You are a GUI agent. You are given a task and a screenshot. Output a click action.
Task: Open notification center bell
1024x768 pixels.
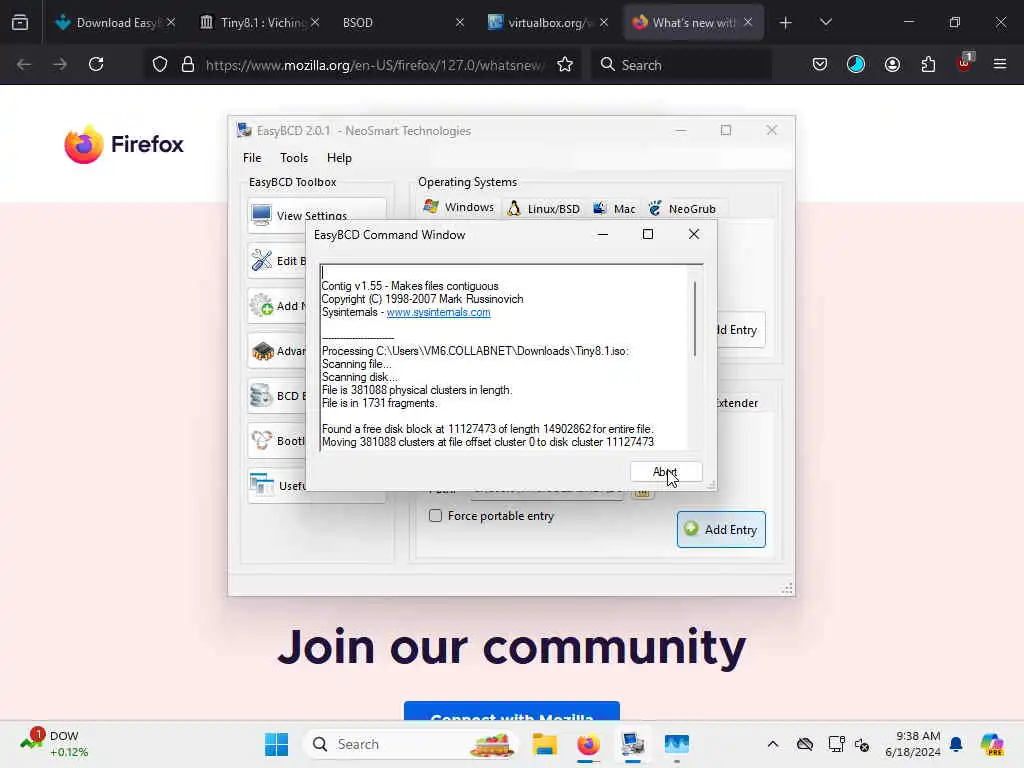click(956, 744)
